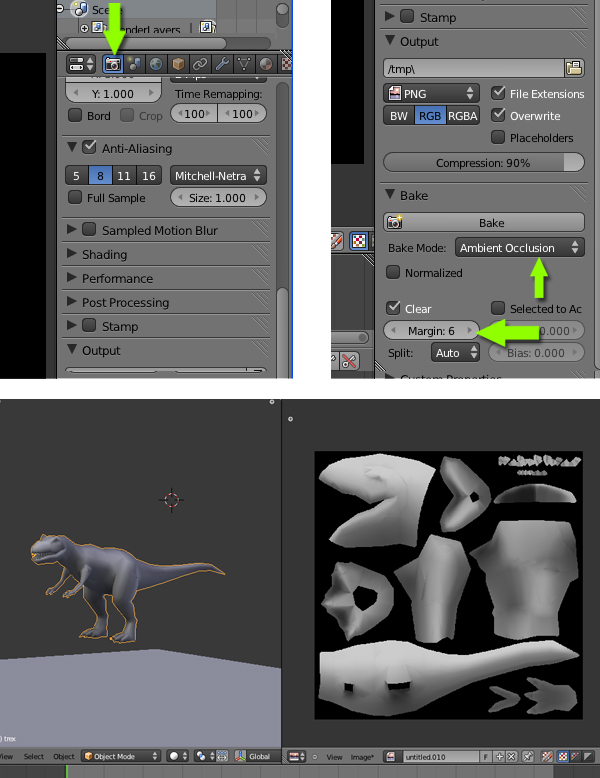Set anti-aliasing samples to 16
The height and width of the screenshot is (778, 600).
(x=149, y=176)
